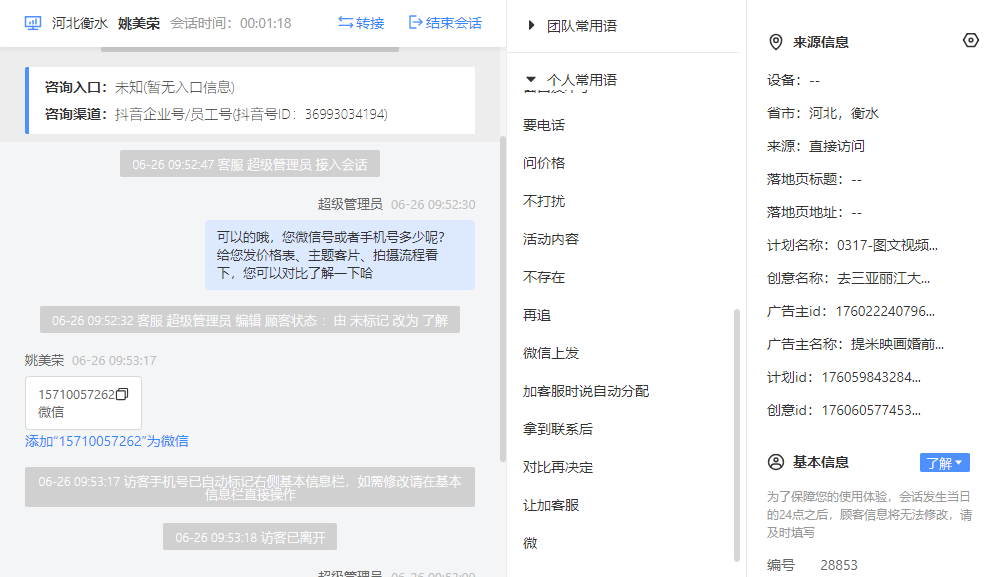
Task: Click the 创意名称 value 去三亚丽江大...
Action: (x=884, y=278)
